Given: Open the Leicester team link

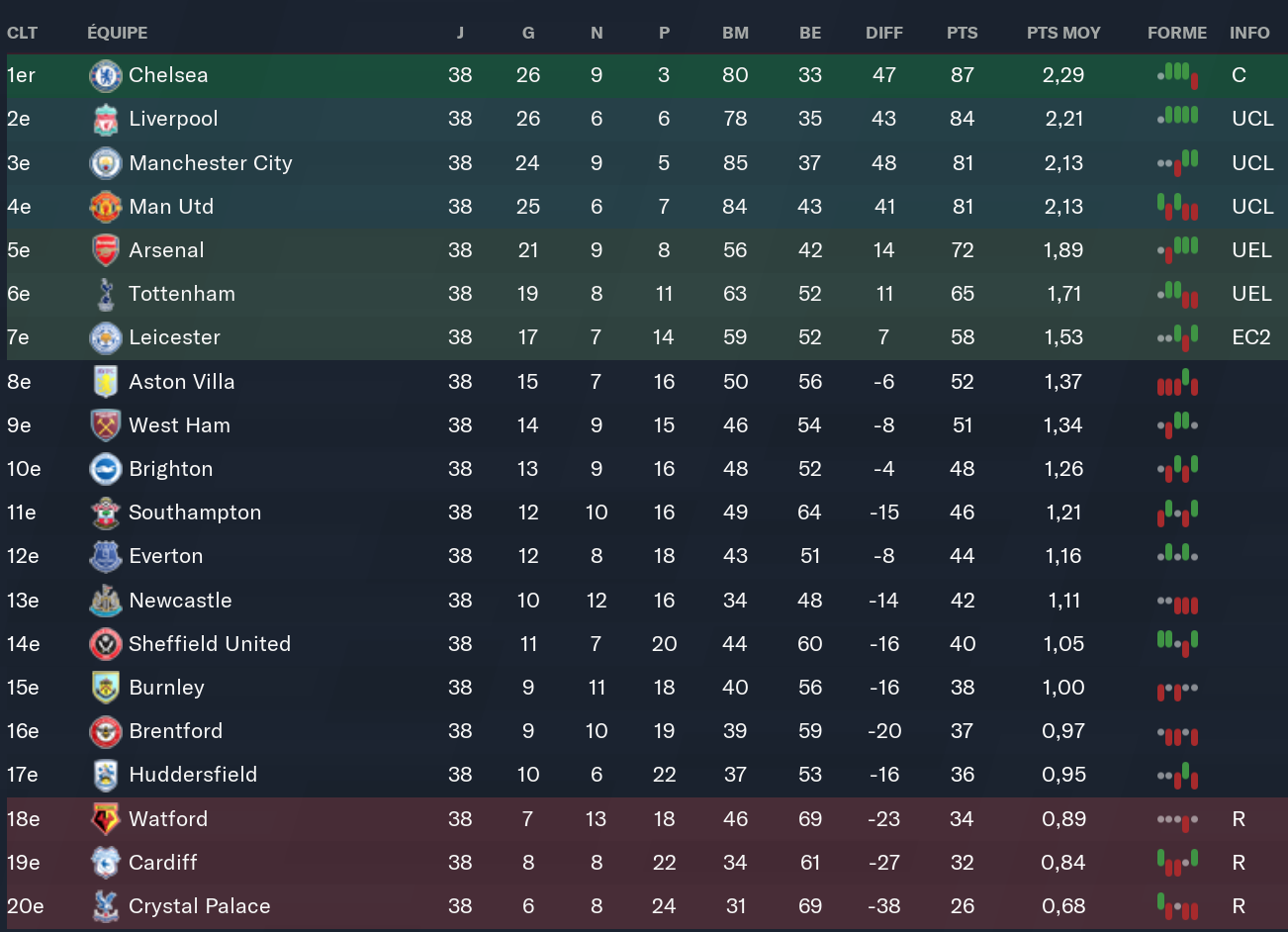Looking at the screenshot, I should [174, 337].
